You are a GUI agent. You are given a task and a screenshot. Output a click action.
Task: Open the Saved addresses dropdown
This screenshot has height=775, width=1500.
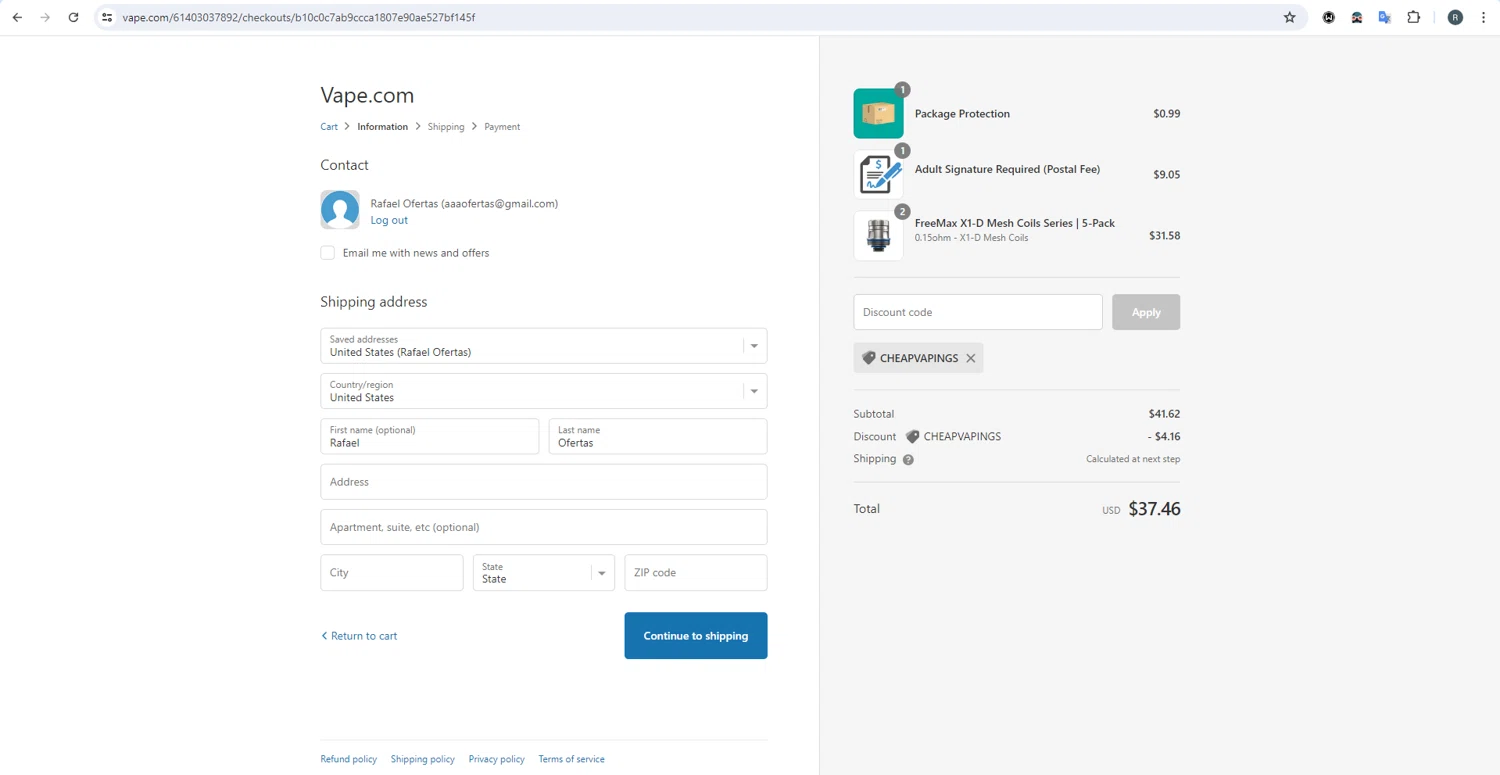pyautogui.click(x=544, y=346)
